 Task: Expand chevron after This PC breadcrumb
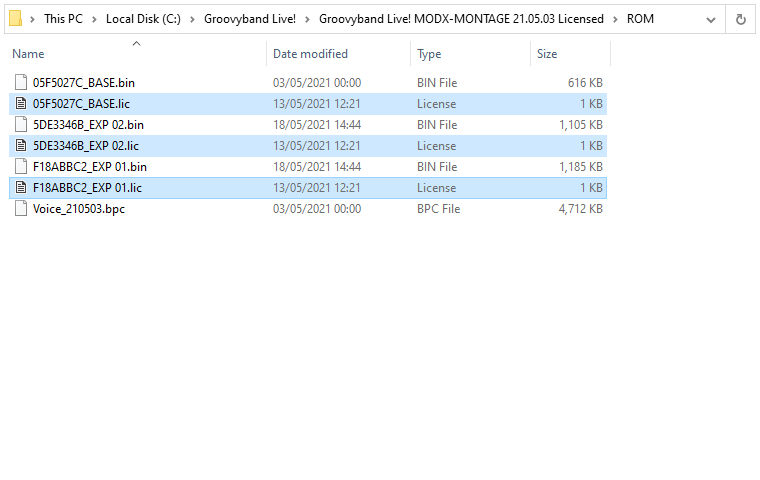(95, 19)
